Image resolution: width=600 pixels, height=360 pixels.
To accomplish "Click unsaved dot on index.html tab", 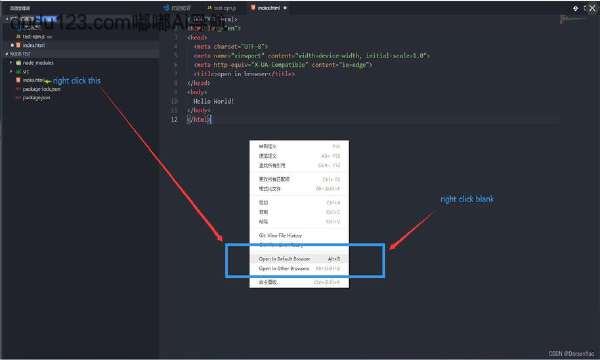I will tap(285, 8).
